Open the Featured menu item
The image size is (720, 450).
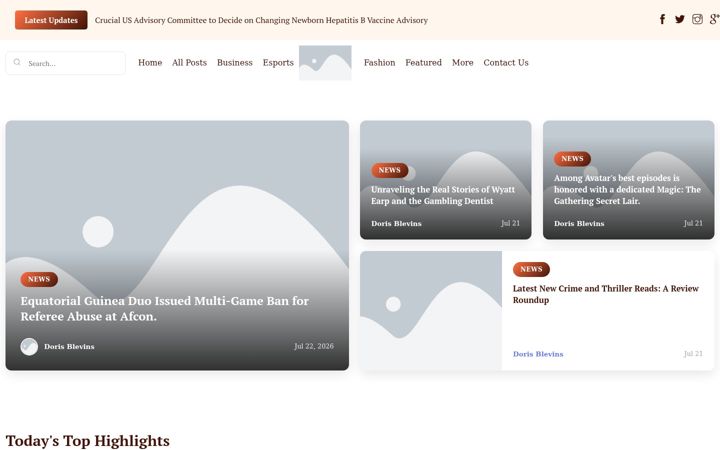click(423, 62)
